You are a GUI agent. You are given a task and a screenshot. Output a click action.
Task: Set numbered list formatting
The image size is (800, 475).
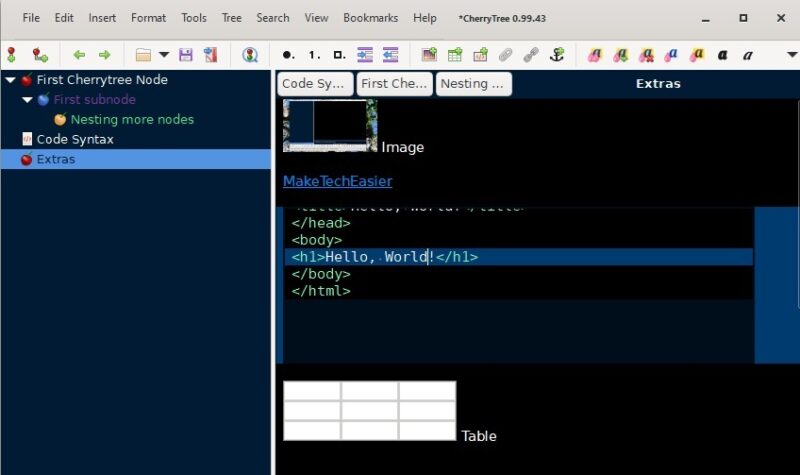[314, 55]
